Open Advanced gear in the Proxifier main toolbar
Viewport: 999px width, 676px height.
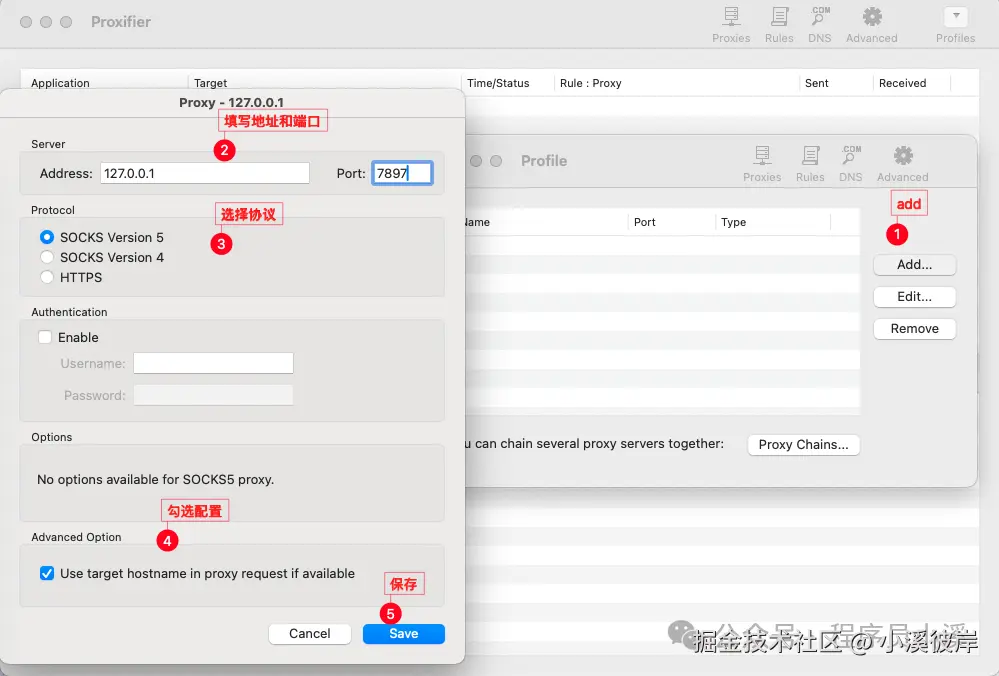pyautogui.click(x=872, y=24)
